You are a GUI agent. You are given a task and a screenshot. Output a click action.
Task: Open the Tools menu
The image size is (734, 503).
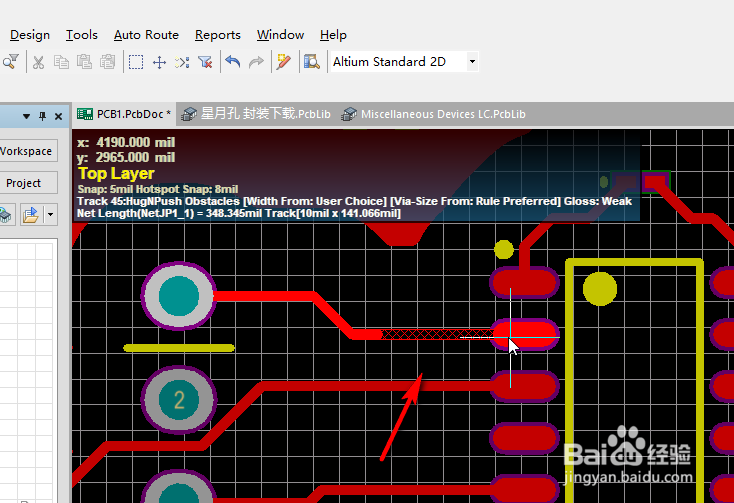point(82,35)
